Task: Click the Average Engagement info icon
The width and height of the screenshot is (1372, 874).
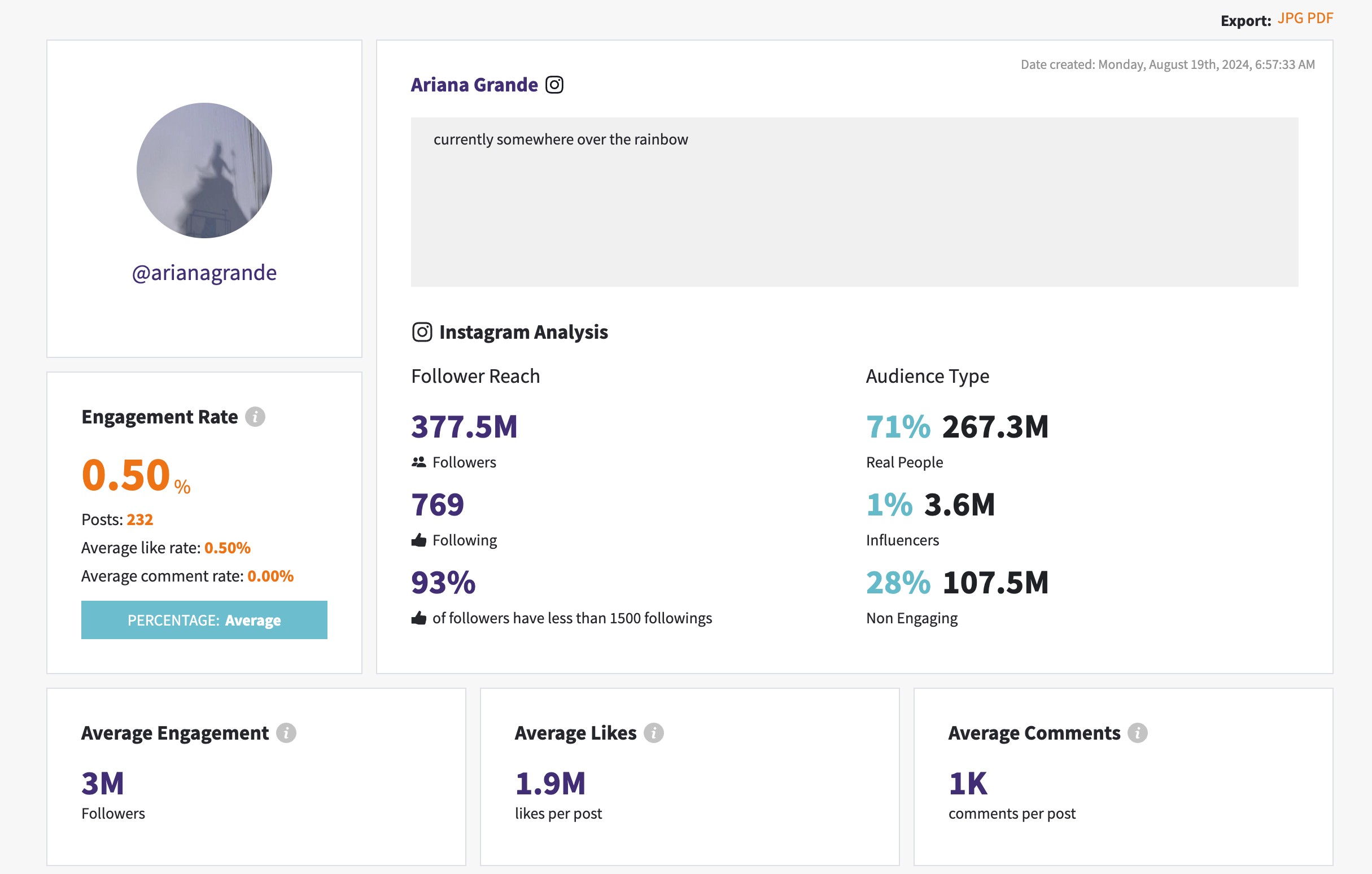Action: coord(286,733)
